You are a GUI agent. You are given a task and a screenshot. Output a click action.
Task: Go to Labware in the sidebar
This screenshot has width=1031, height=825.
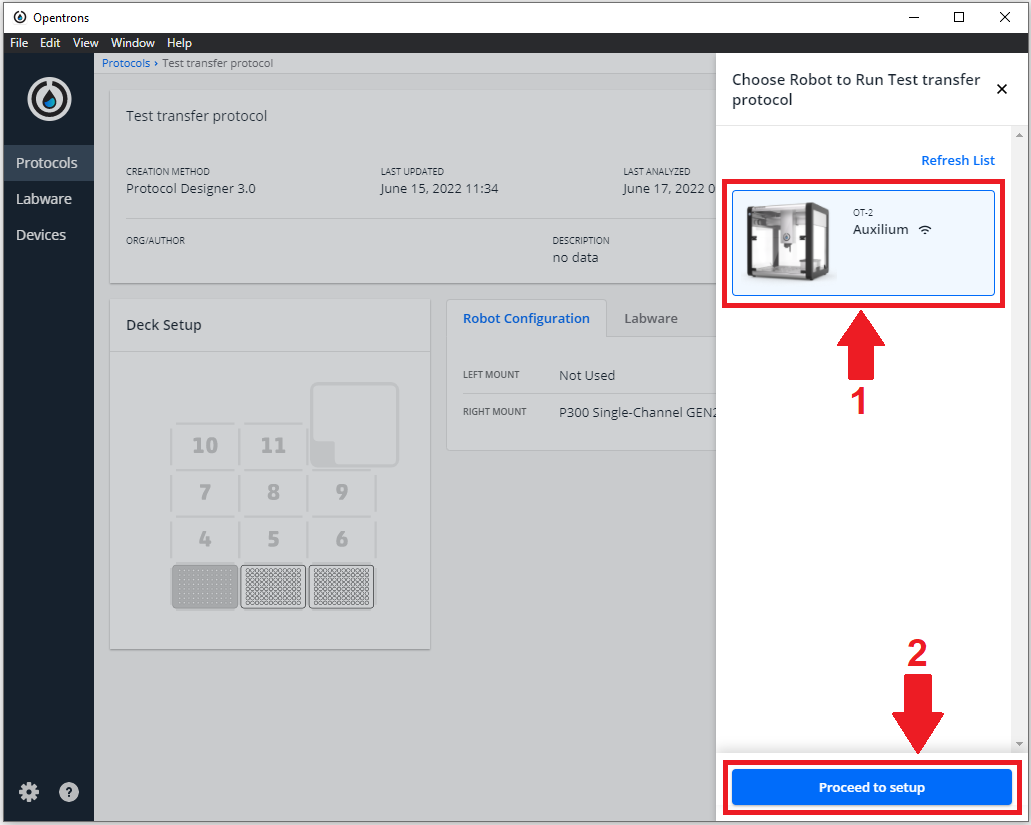[49, 199]
